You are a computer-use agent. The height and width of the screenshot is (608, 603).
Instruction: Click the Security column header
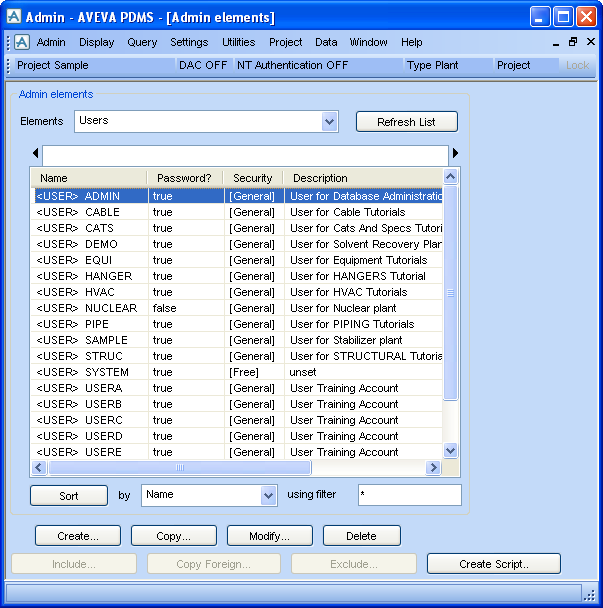click(253, 178)
